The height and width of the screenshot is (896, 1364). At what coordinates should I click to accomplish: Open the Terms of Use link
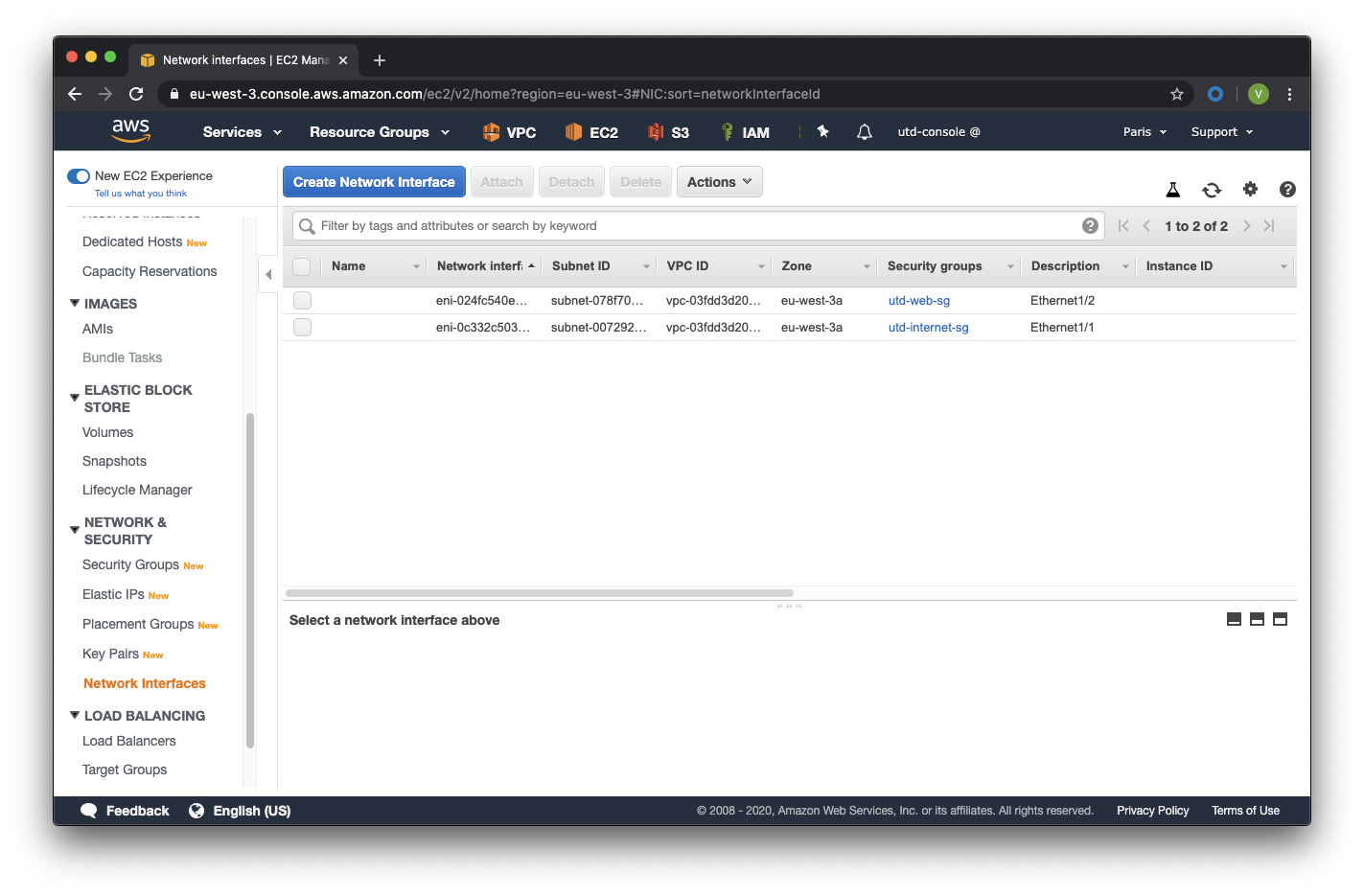click(x=1245, y=811)
